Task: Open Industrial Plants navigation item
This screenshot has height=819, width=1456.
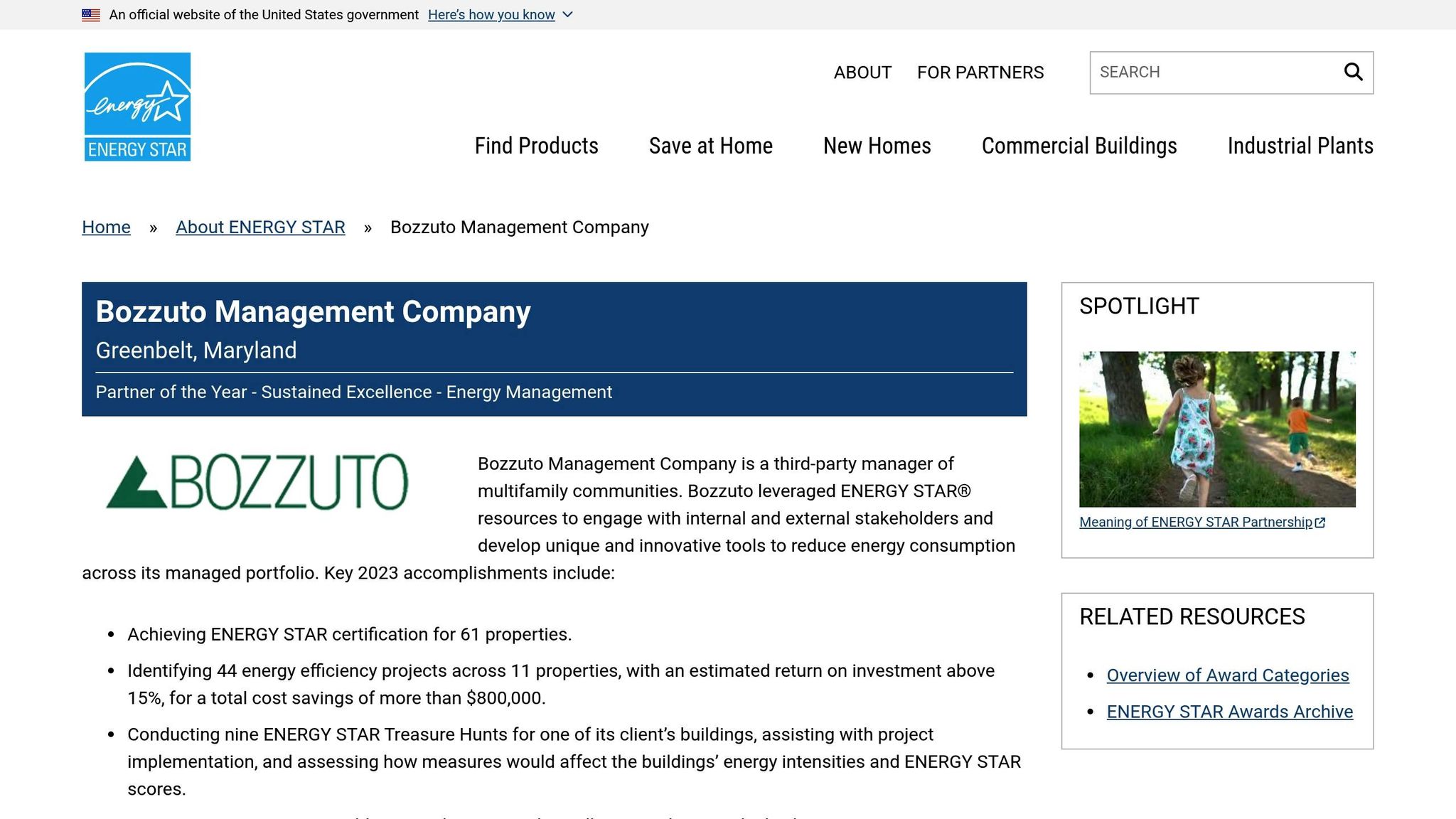Action: pos(1300,146)
